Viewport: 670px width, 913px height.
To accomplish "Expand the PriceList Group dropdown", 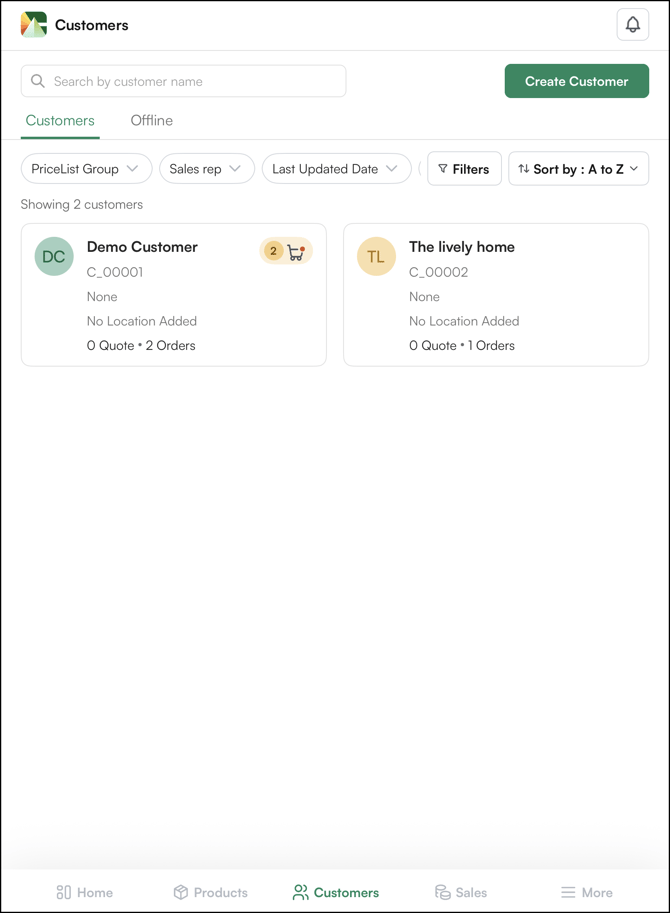I will click(x=86, y=169).
